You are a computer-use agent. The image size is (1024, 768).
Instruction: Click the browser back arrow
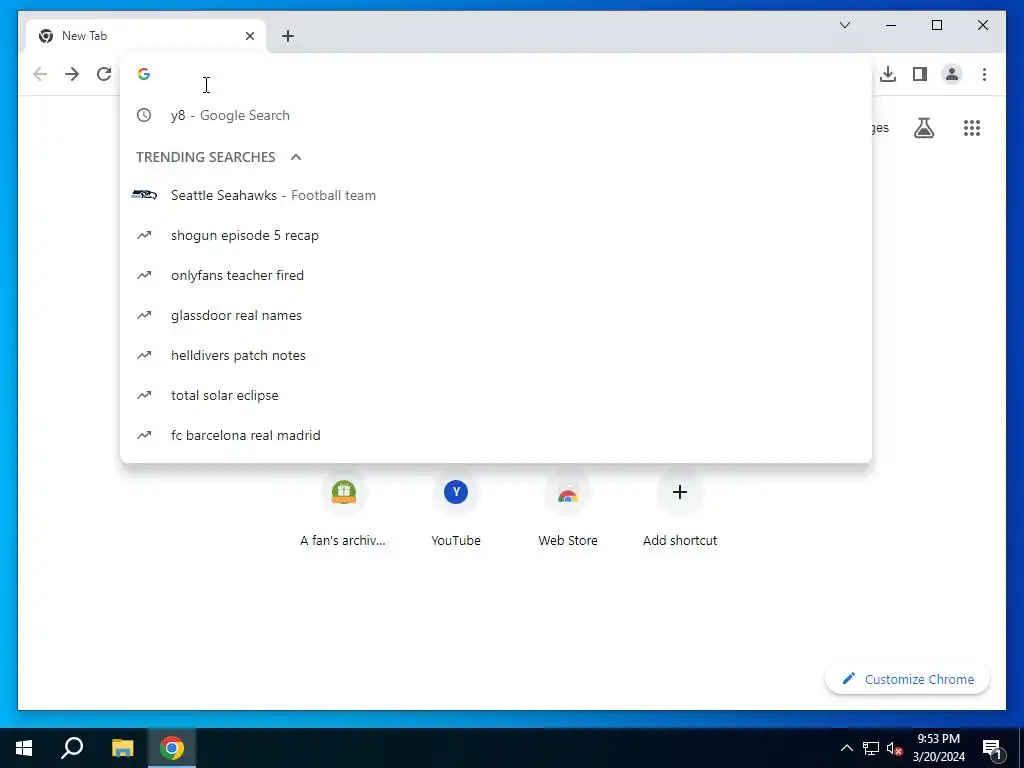(x=40, y=74)
